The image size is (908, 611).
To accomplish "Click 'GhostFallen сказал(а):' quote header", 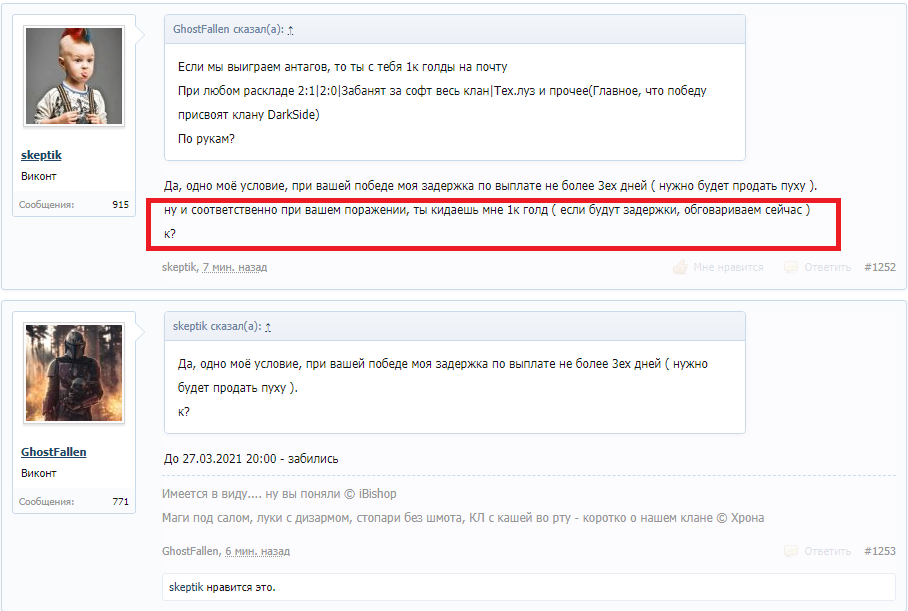I will pos(229,30).
